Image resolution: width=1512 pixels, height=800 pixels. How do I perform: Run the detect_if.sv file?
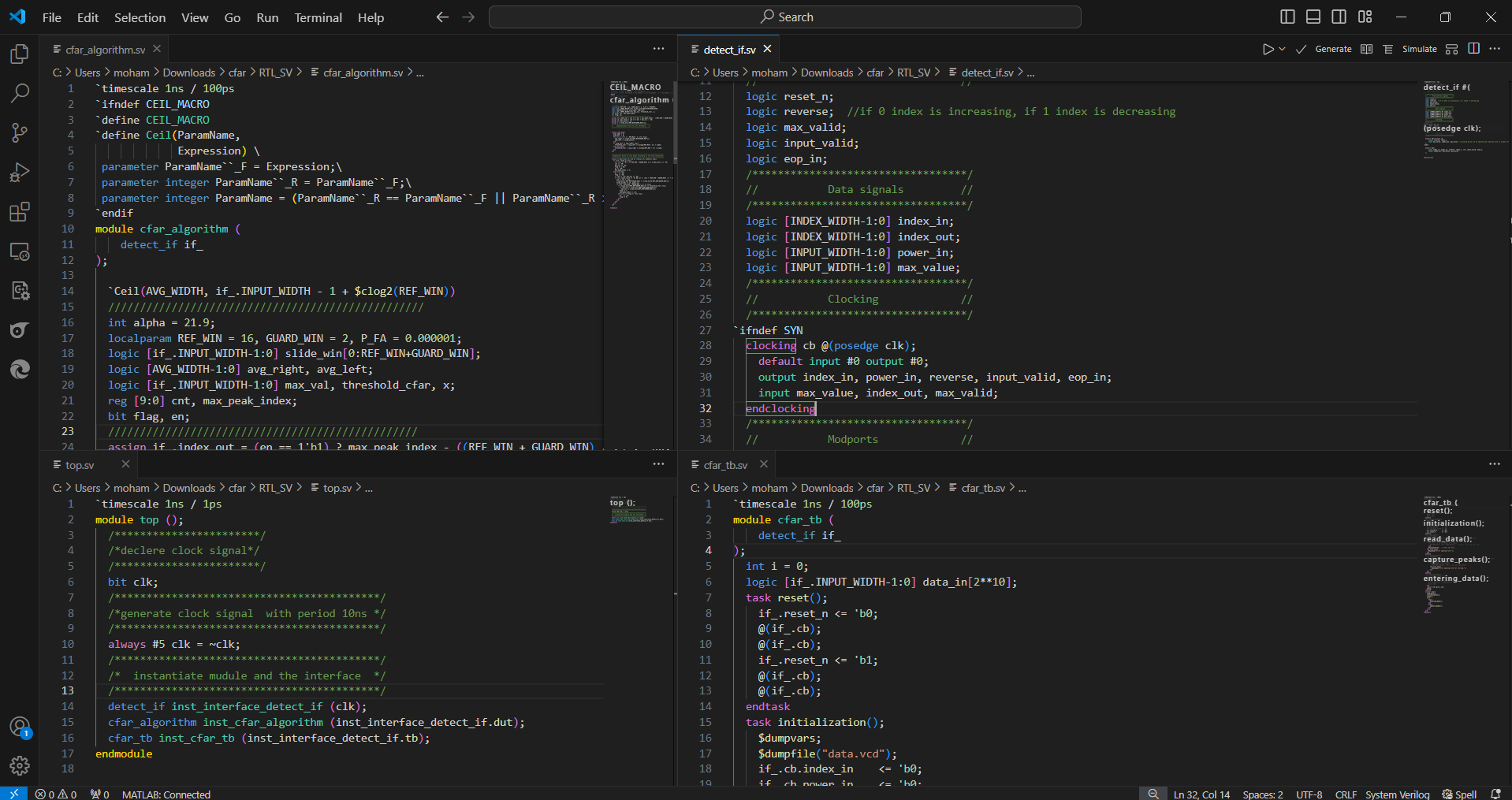(1268, 49)
